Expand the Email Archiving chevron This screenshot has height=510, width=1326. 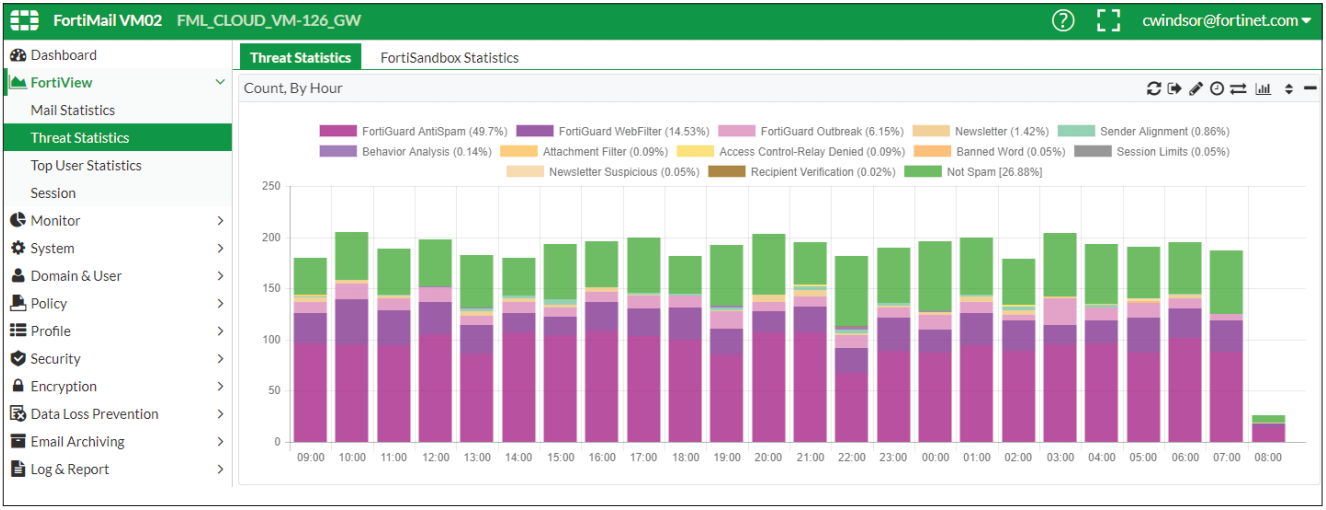pyautogui.click(x=220, y=441)
